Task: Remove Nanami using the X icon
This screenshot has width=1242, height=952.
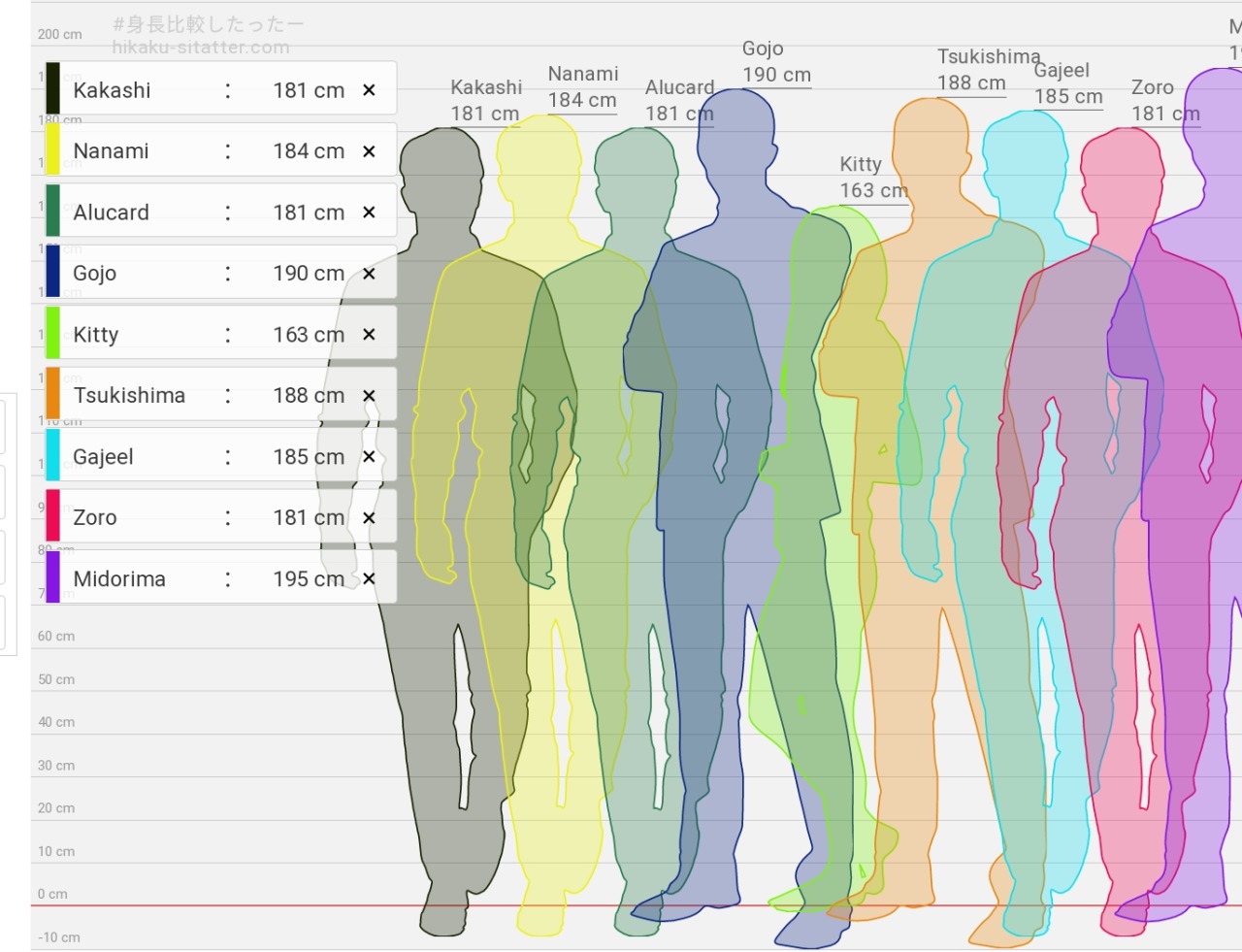Action: (x=369, y=151)
